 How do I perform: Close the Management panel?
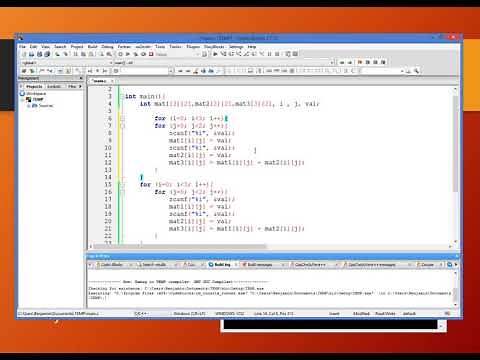pos(81,78)
